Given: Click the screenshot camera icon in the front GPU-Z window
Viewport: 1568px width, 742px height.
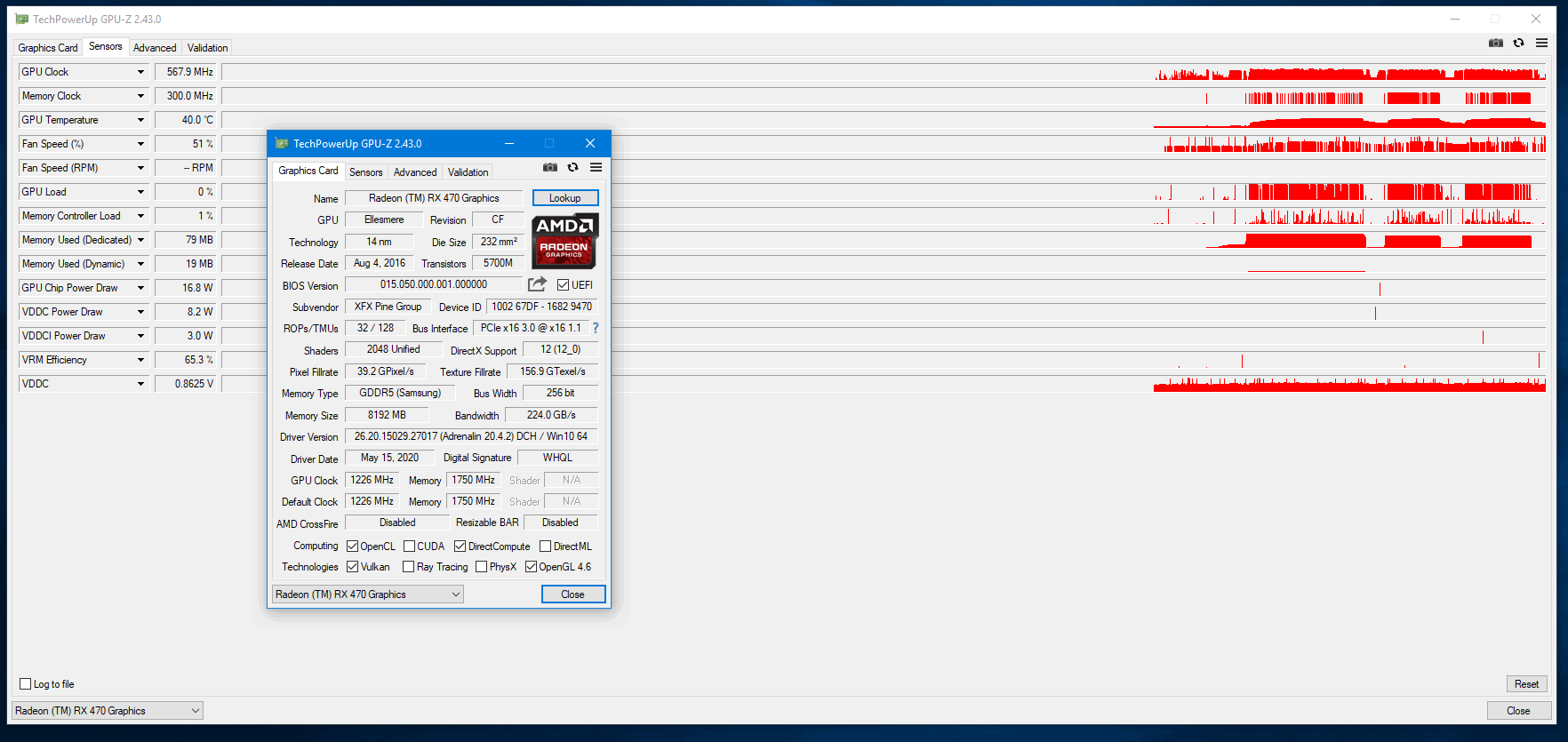Looking at the screenshot, I should [550, 167].
